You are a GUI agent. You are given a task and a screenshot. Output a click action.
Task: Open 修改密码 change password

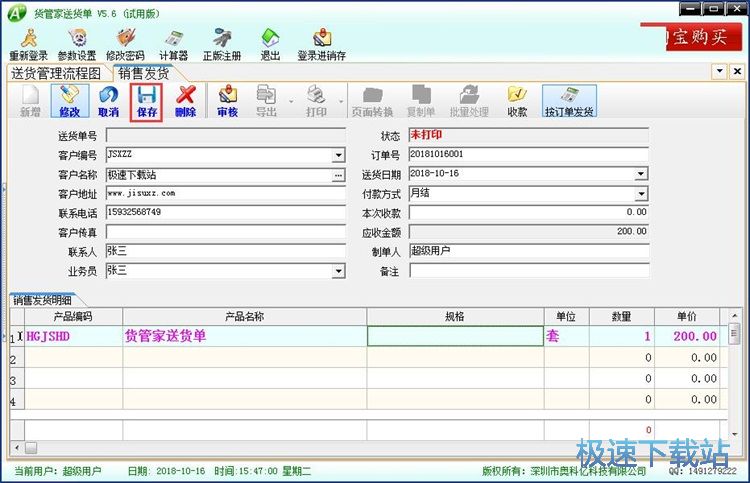pyautogui.click(x=125, y=44)
